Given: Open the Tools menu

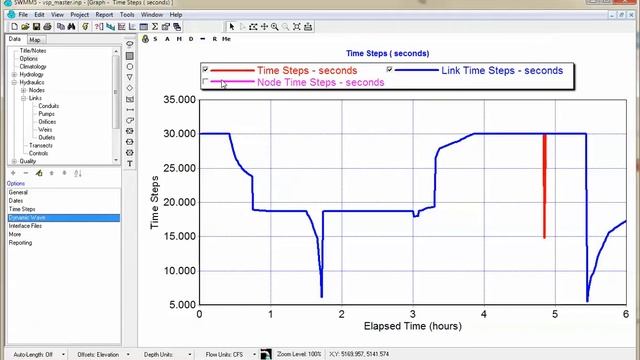Looking at the screenshot, I should pos(127,15).
